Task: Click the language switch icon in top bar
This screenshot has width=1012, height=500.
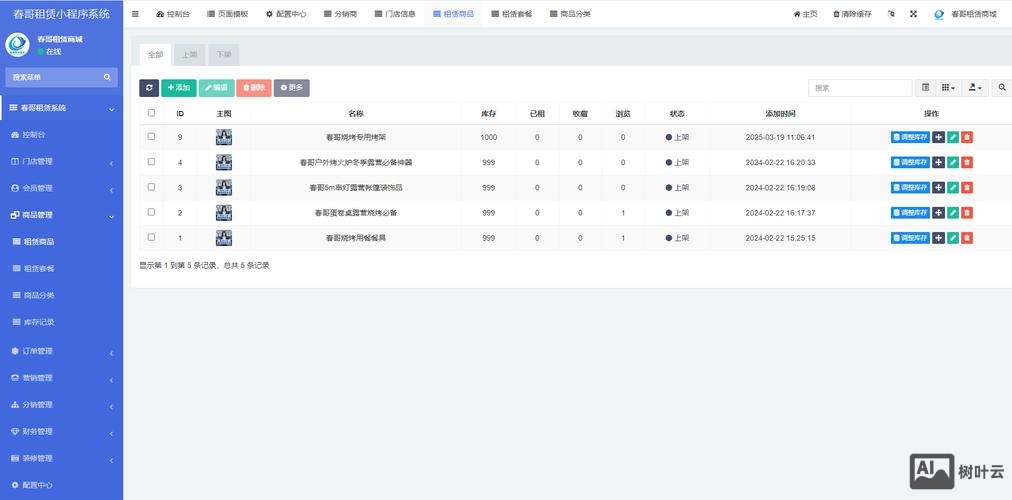Action: coord(891,14)
